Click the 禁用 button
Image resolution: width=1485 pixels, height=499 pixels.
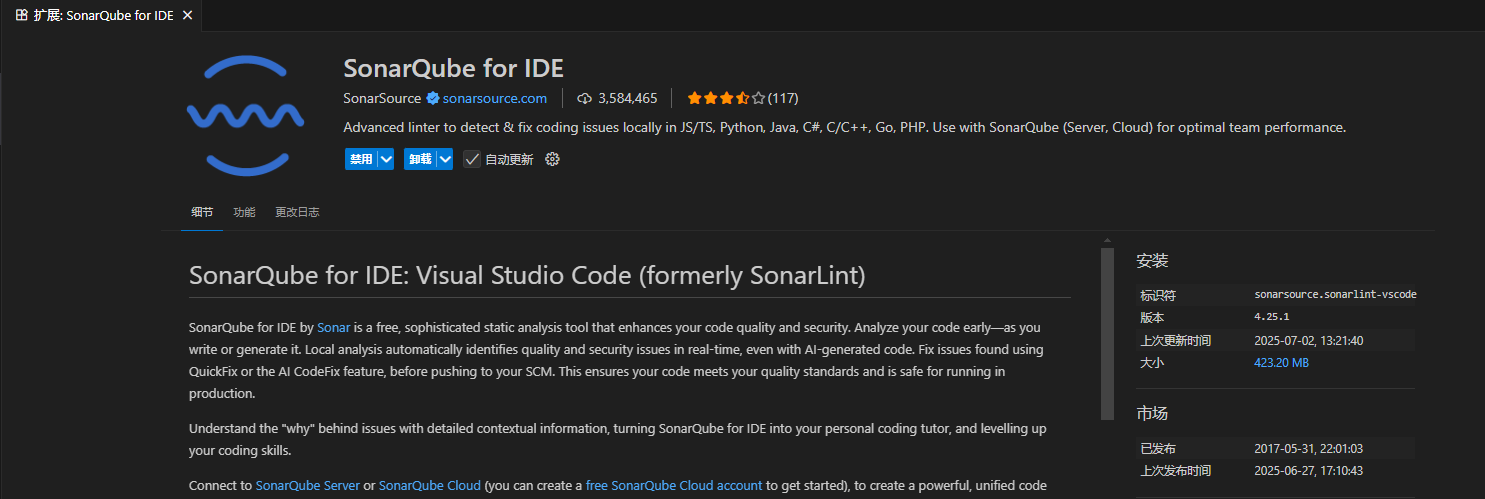361,159
